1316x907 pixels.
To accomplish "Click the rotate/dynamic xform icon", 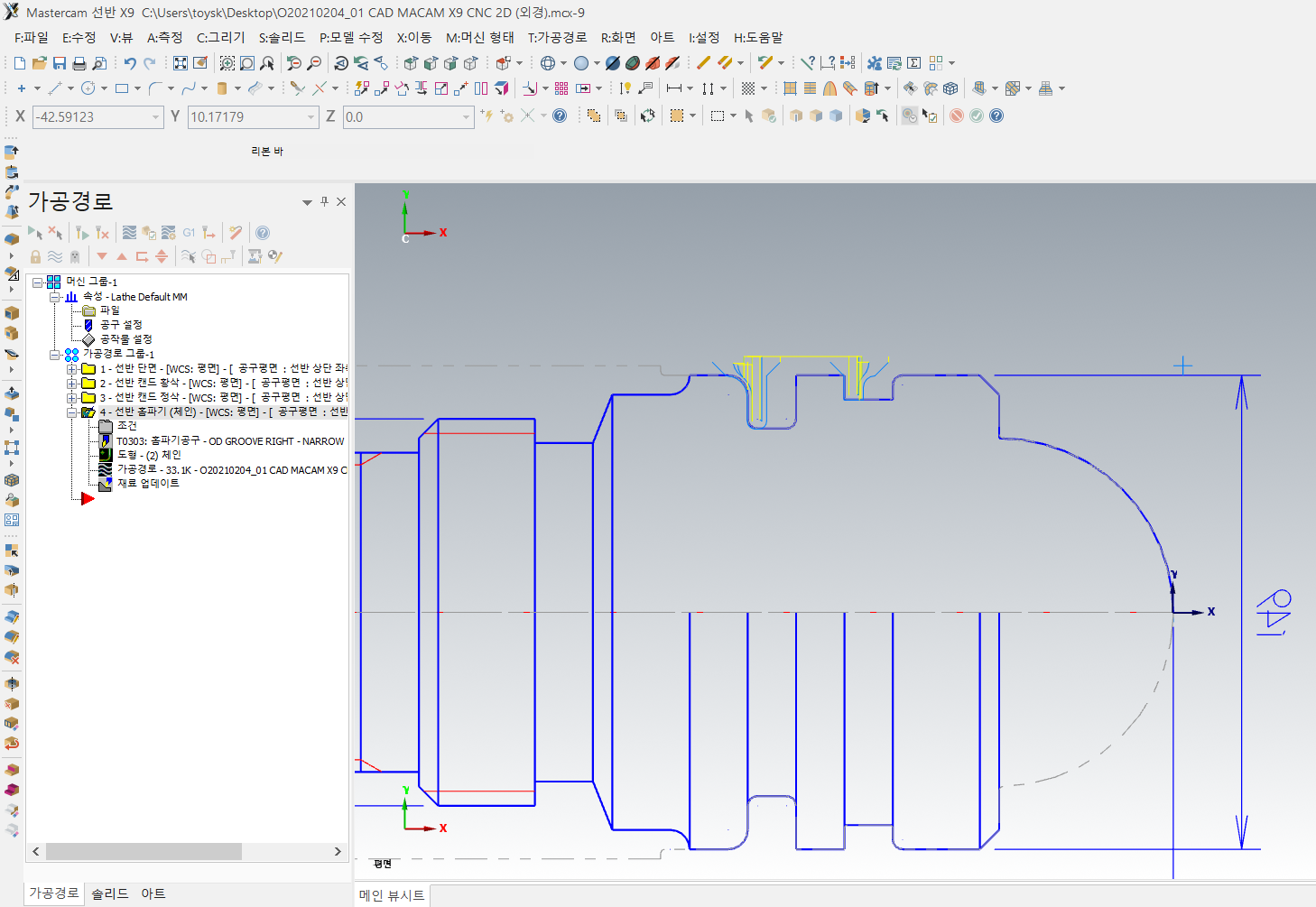I will [402, 88].
